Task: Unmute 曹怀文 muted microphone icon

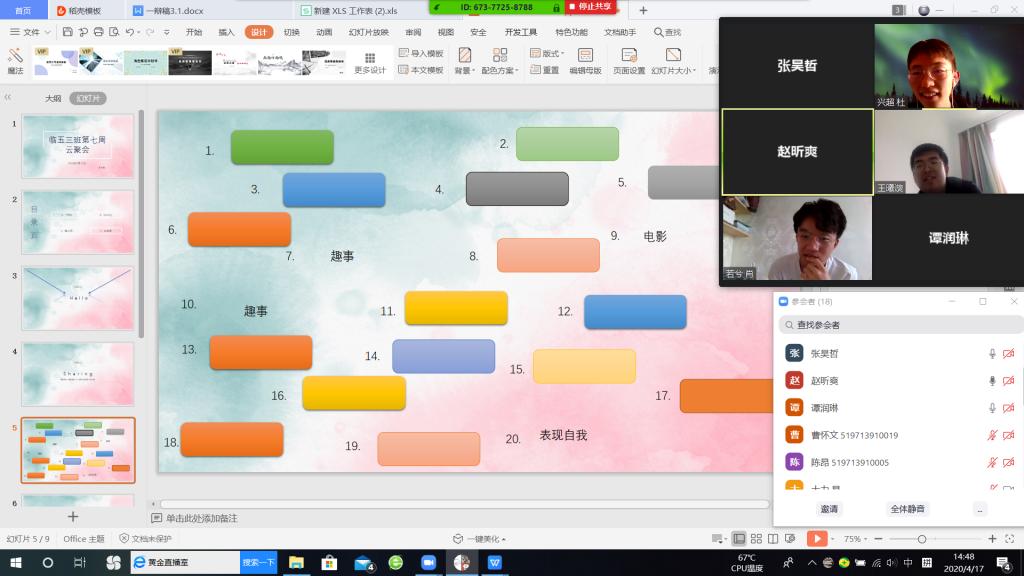Action: tap(992, 435)
